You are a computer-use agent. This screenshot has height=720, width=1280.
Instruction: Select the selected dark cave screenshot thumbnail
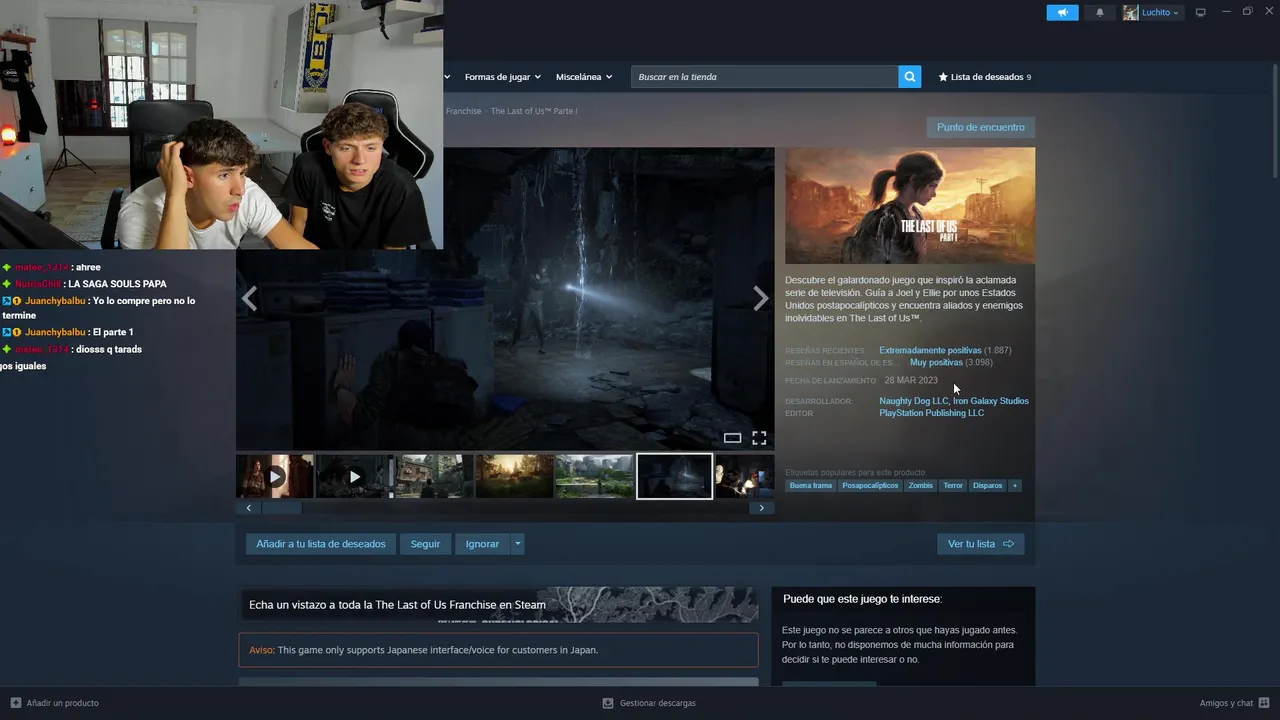click(675, 476)
